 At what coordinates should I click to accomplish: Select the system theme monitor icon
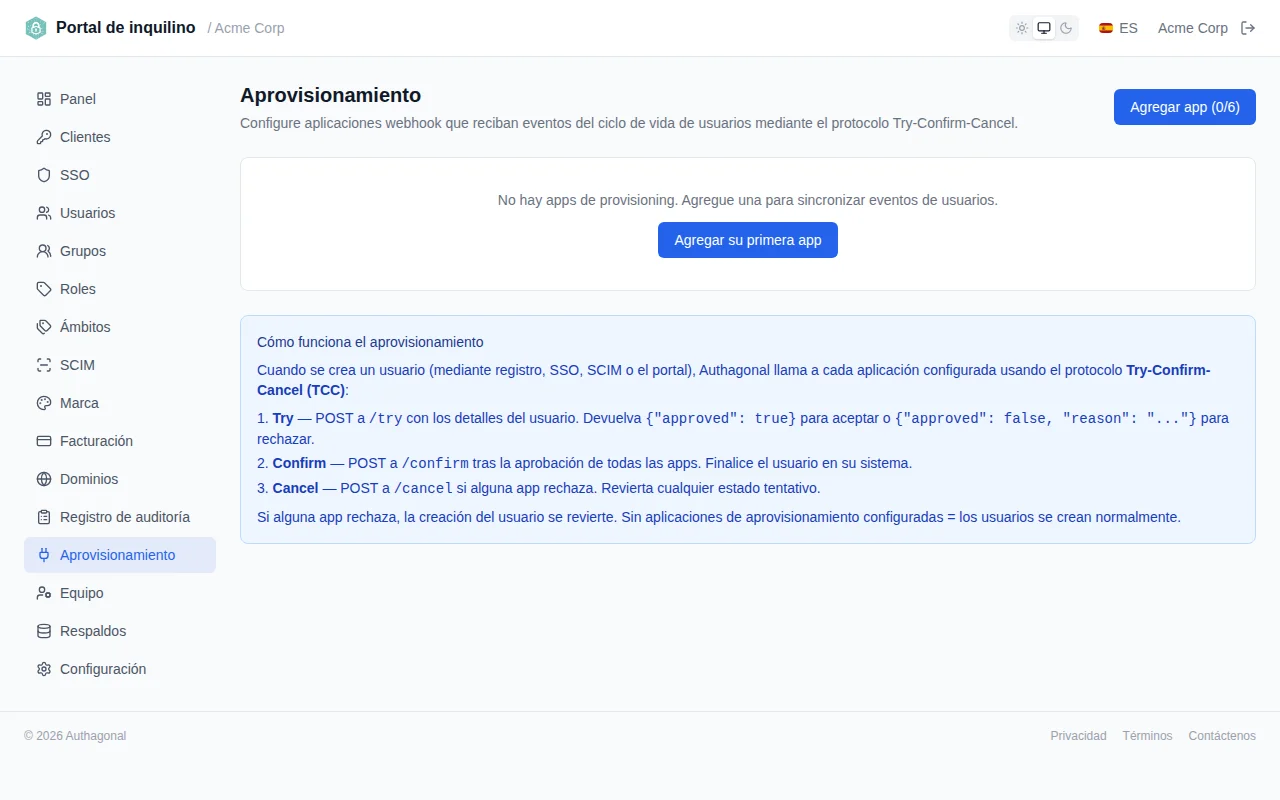1044,28
